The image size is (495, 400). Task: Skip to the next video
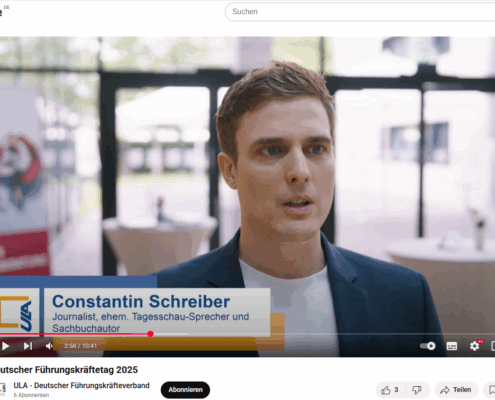[28, 346]
